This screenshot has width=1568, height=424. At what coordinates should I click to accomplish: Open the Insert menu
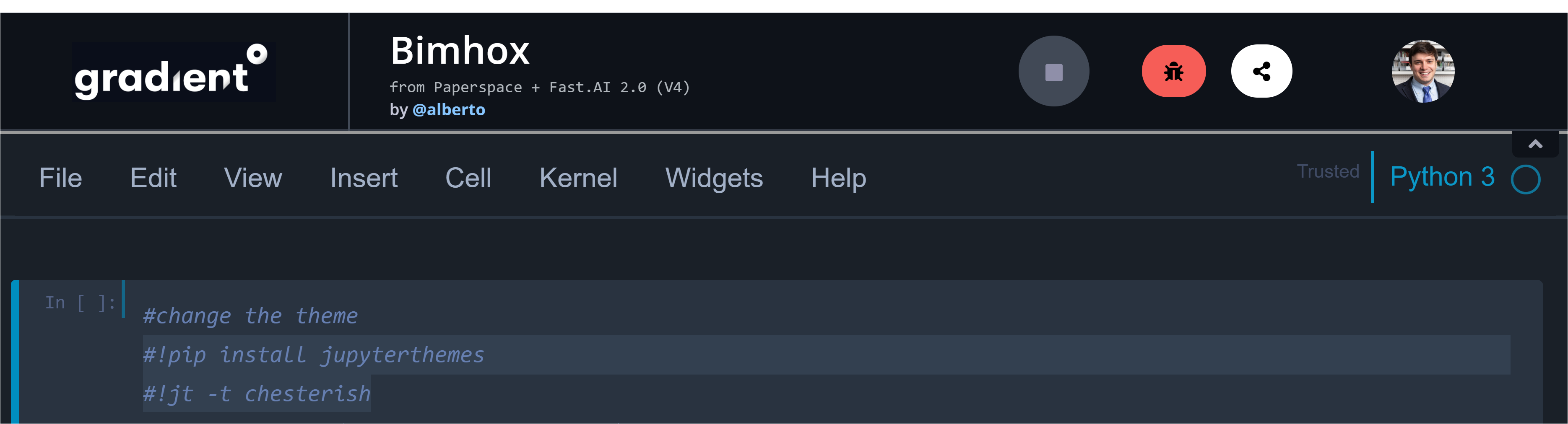tap(364, 178)
